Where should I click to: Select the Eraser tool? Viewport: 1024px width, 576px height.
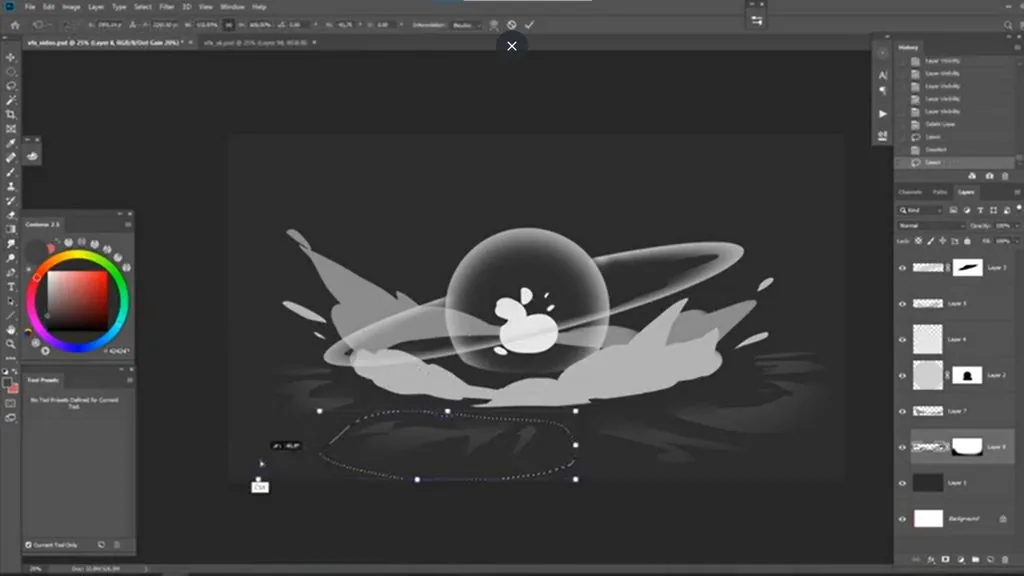coord(10,215)
